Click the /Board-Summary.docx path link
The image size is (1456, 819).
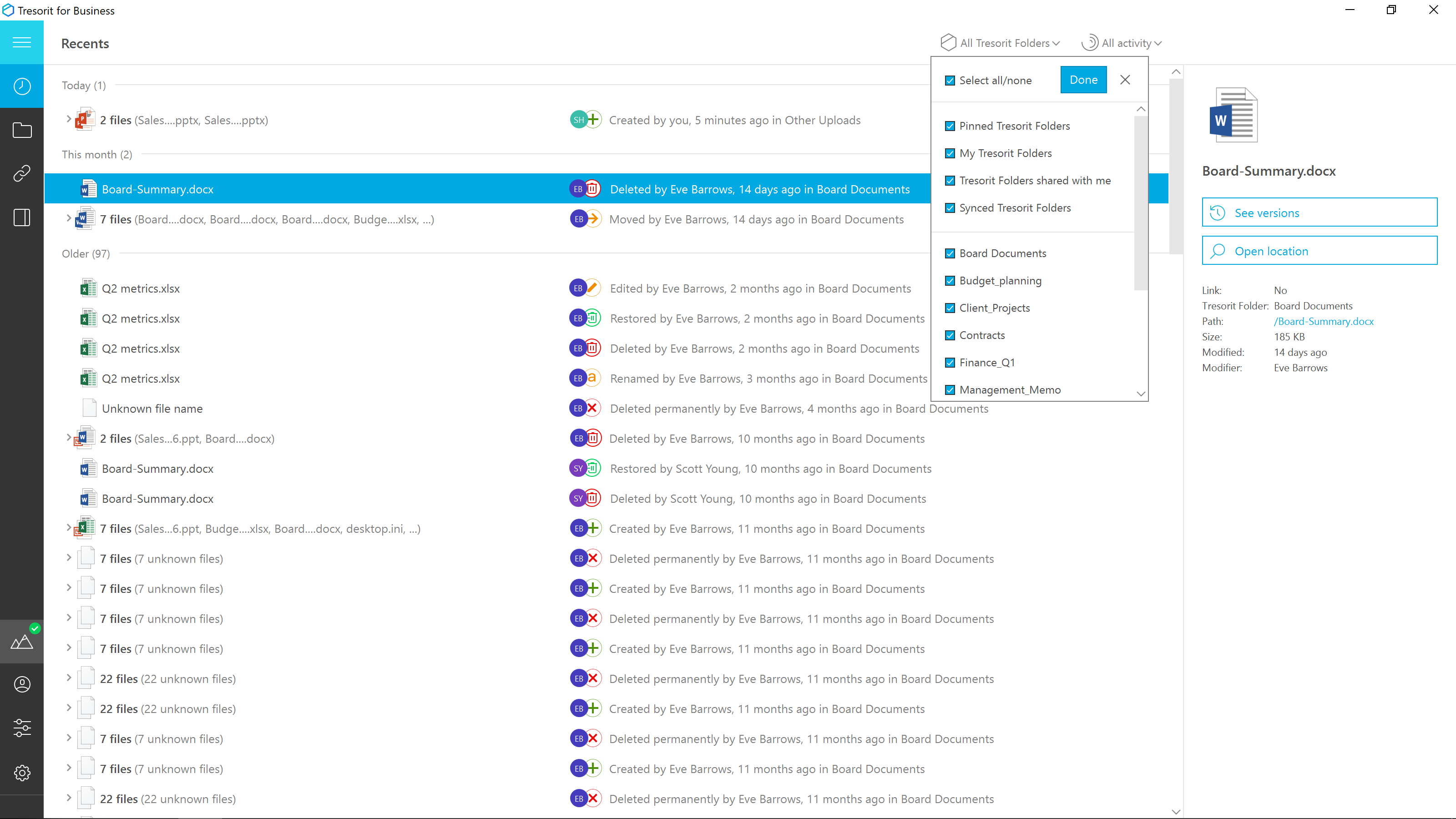point(1324,321)
